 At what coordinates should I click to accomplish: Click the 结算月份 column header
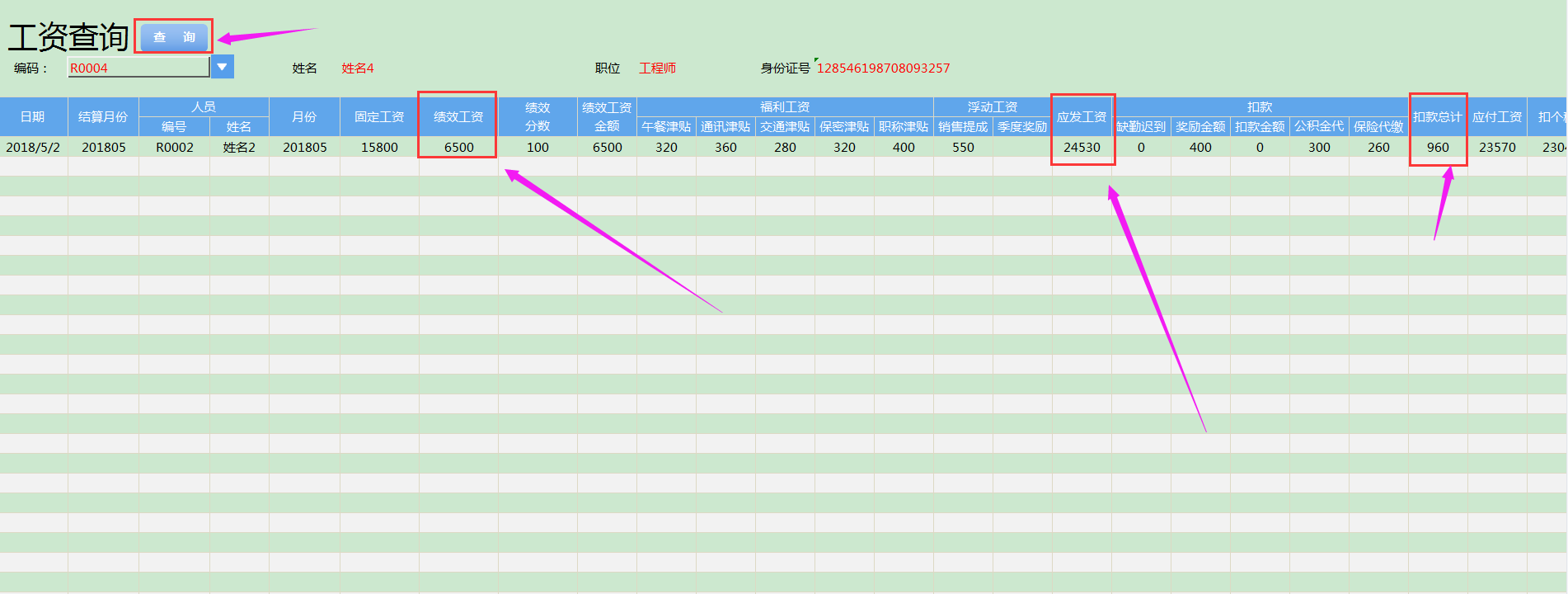pyautogui.click(x=103, y=117)
